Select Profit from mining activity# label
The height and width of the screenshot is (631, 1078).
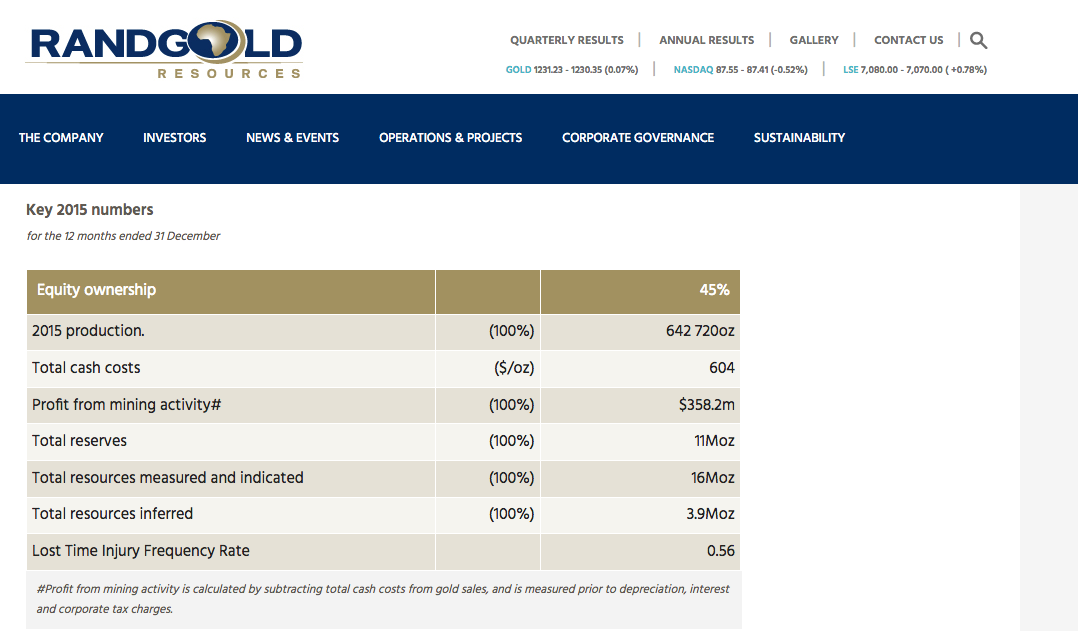pyautogui.click(x=126, y=404)
